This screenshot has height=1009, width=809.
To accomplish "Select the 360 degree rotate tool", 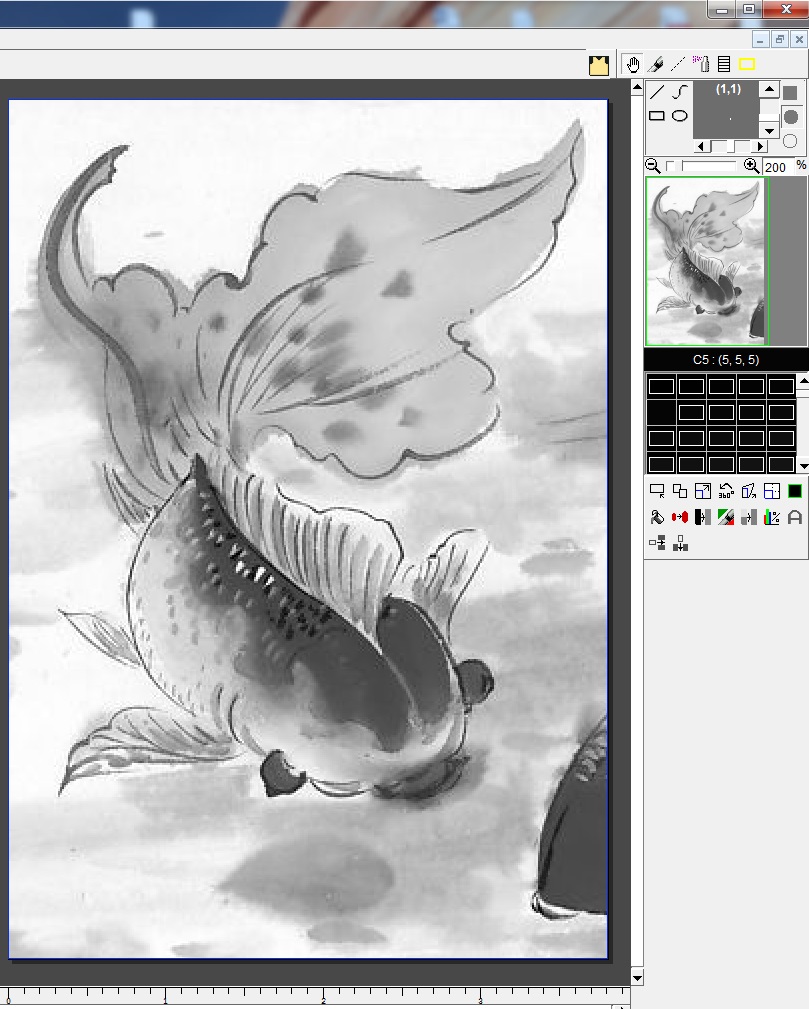I will (x=726, y=491).
